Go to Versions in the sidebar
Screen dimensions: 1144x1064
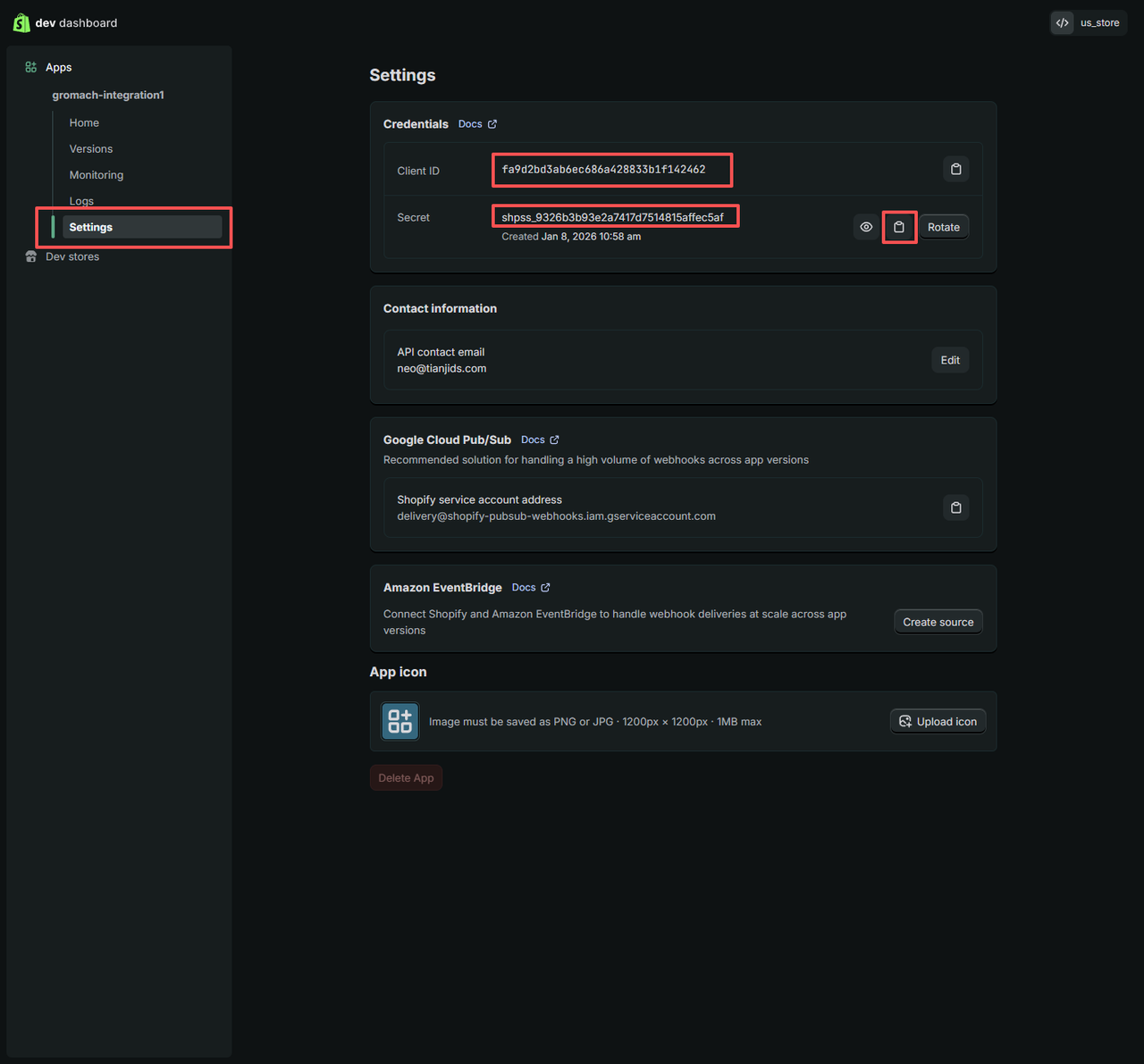tap(91, 148)
